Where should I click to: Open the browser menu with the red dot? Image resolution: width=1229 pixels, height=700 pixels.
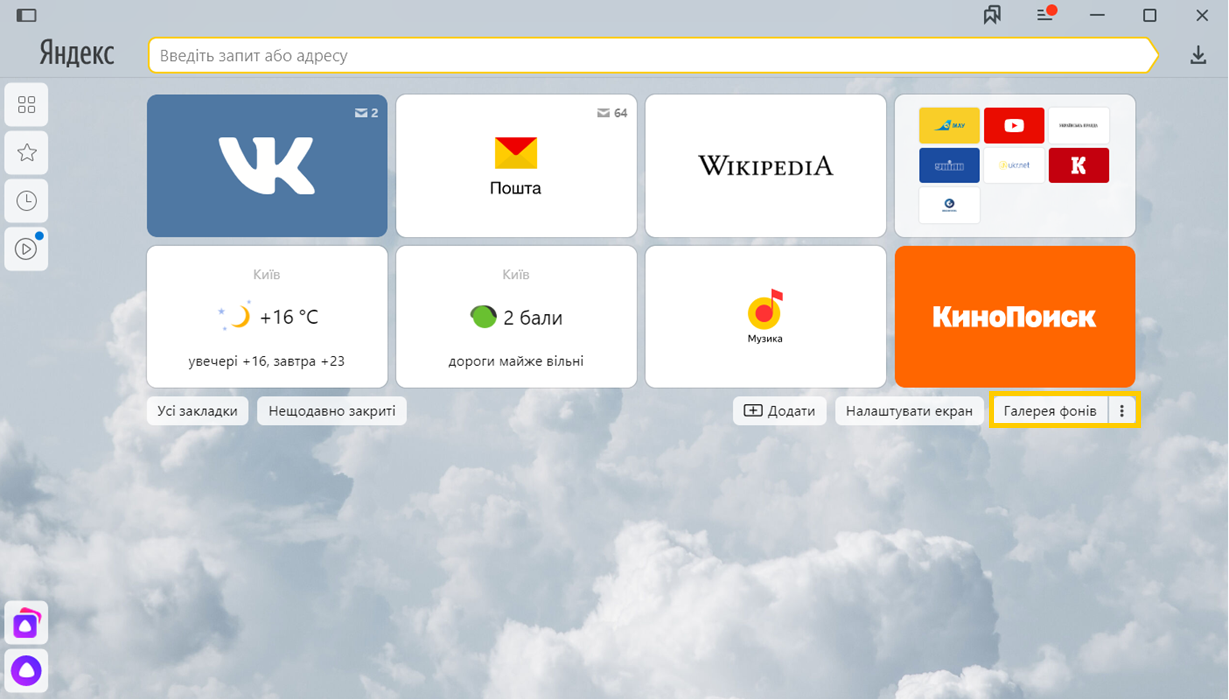point(1046,14)
